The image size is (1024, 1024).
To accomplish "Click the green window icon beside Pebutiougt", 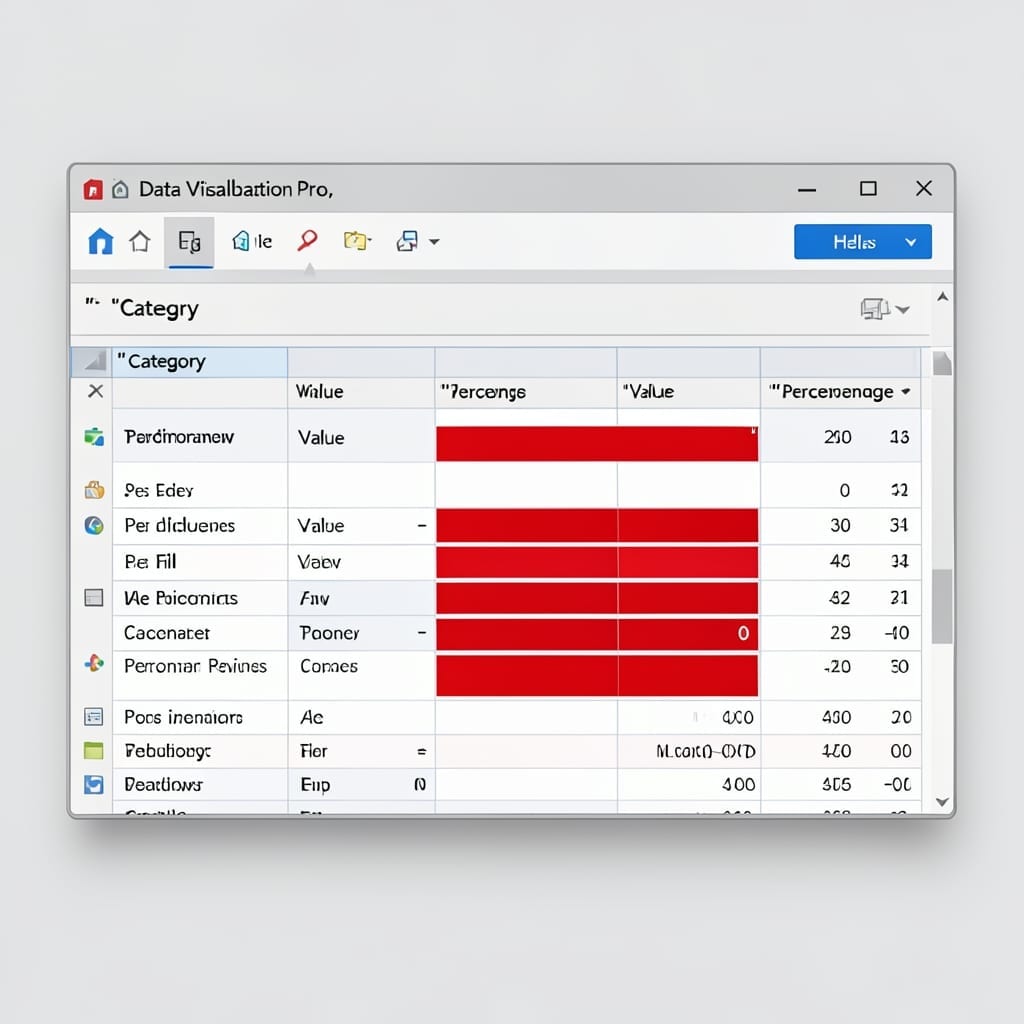I will coord(94,751).
